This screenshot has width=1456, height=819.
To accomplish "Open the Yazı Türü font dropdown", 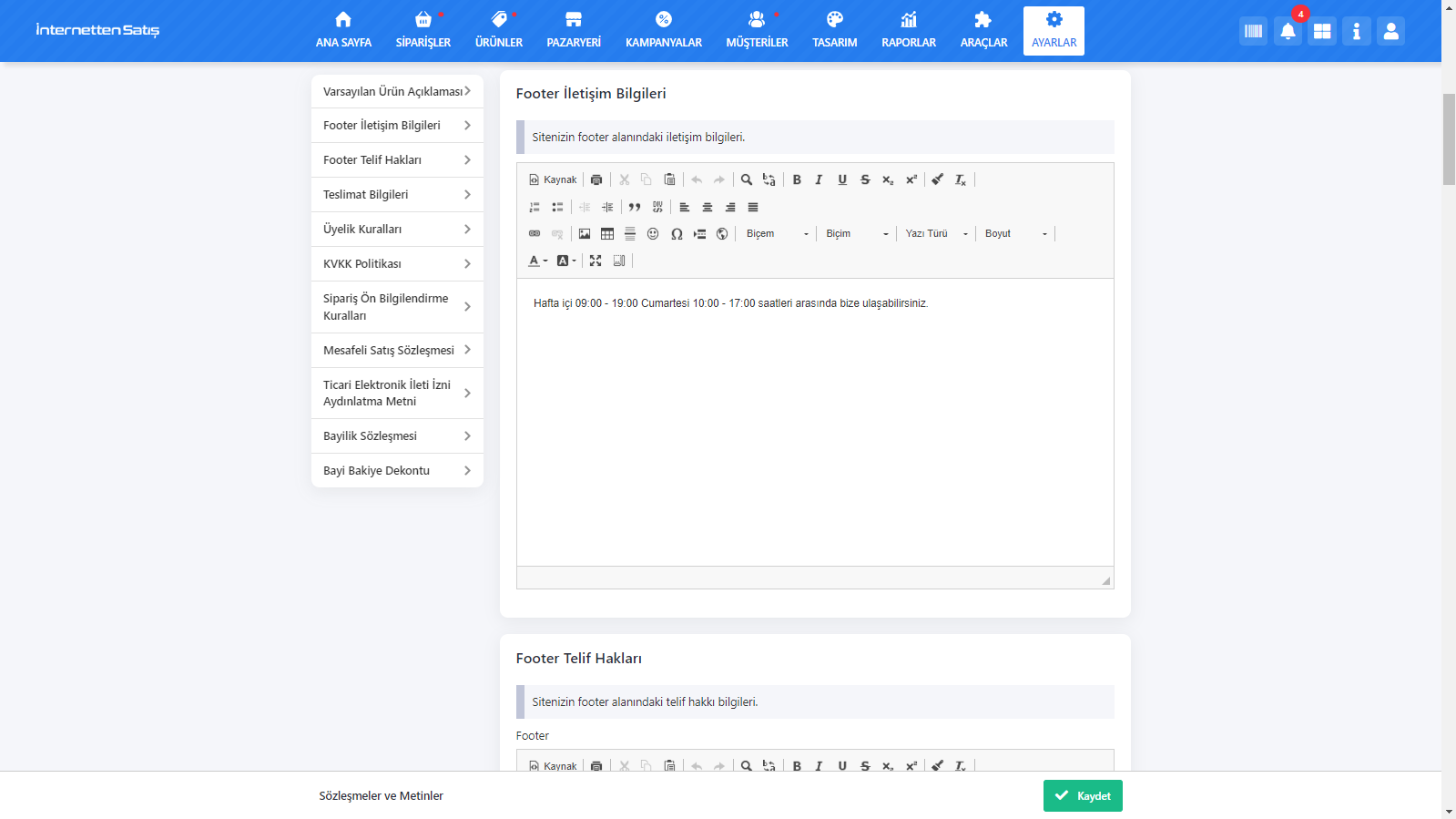I will [x=936, y=234].
